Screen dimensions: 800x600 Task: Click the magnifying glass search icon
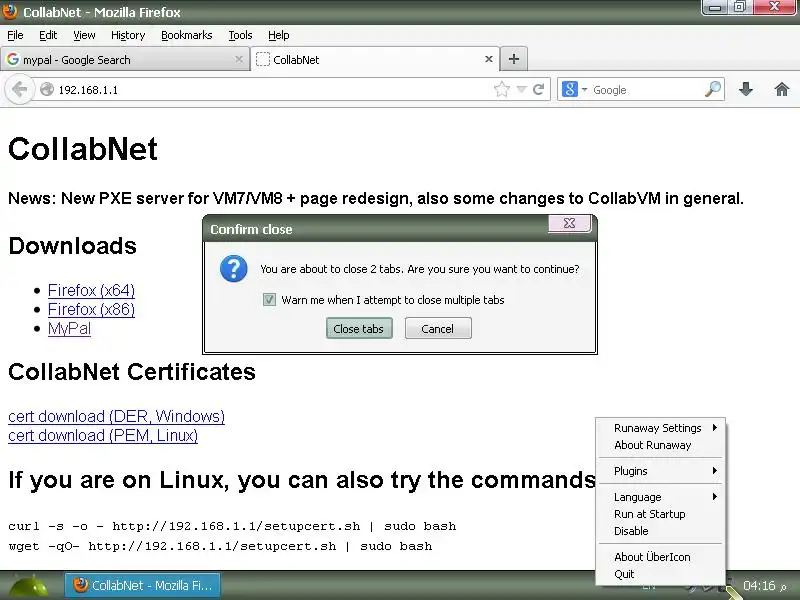pos(713,89)
